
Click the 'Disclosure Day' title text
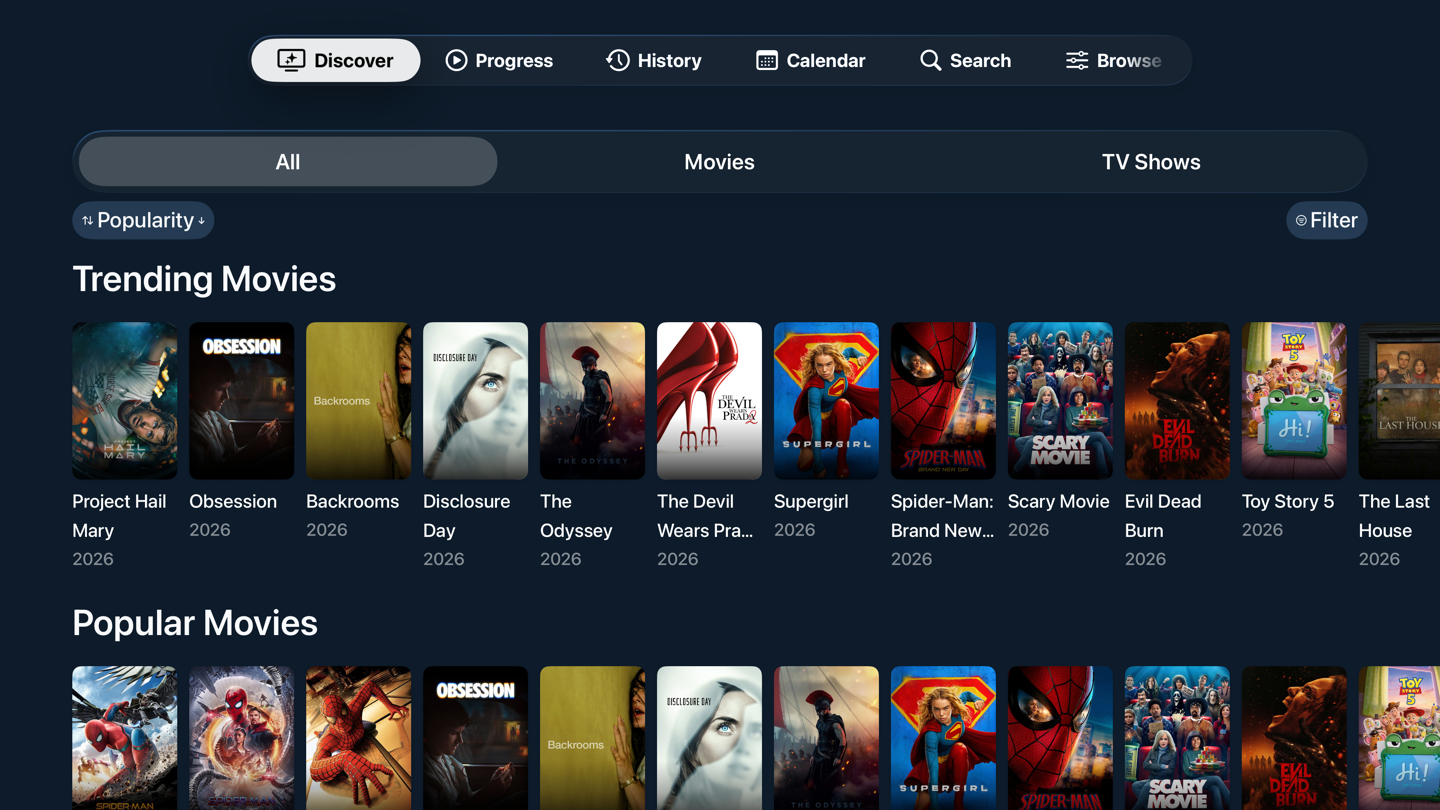tap(467, 516)
